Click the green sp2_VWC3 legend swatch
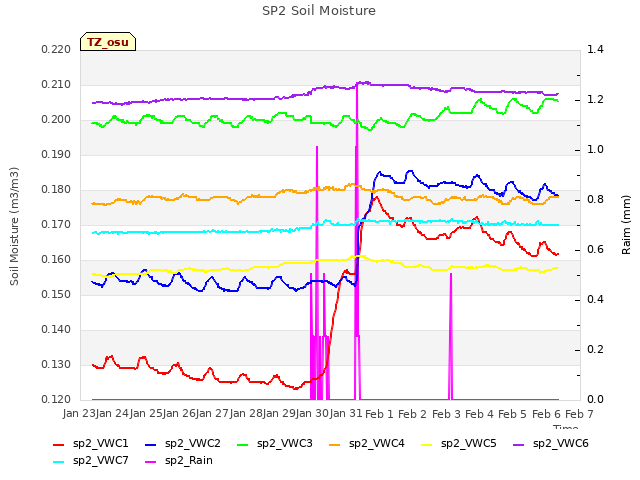 pyautogui.click(x=243, y=444)
